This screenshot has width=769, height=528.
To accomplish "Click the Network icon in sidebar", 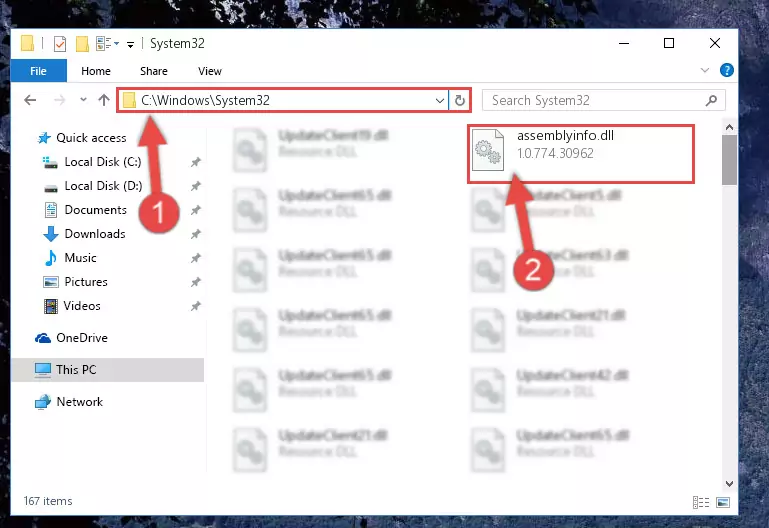I will pyautogui.click(x=43, y=402).
